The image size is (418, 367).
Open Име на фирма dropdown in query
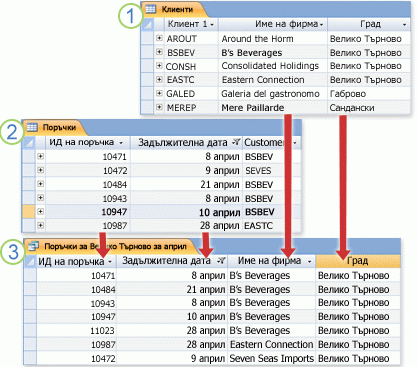click(309, 262)
